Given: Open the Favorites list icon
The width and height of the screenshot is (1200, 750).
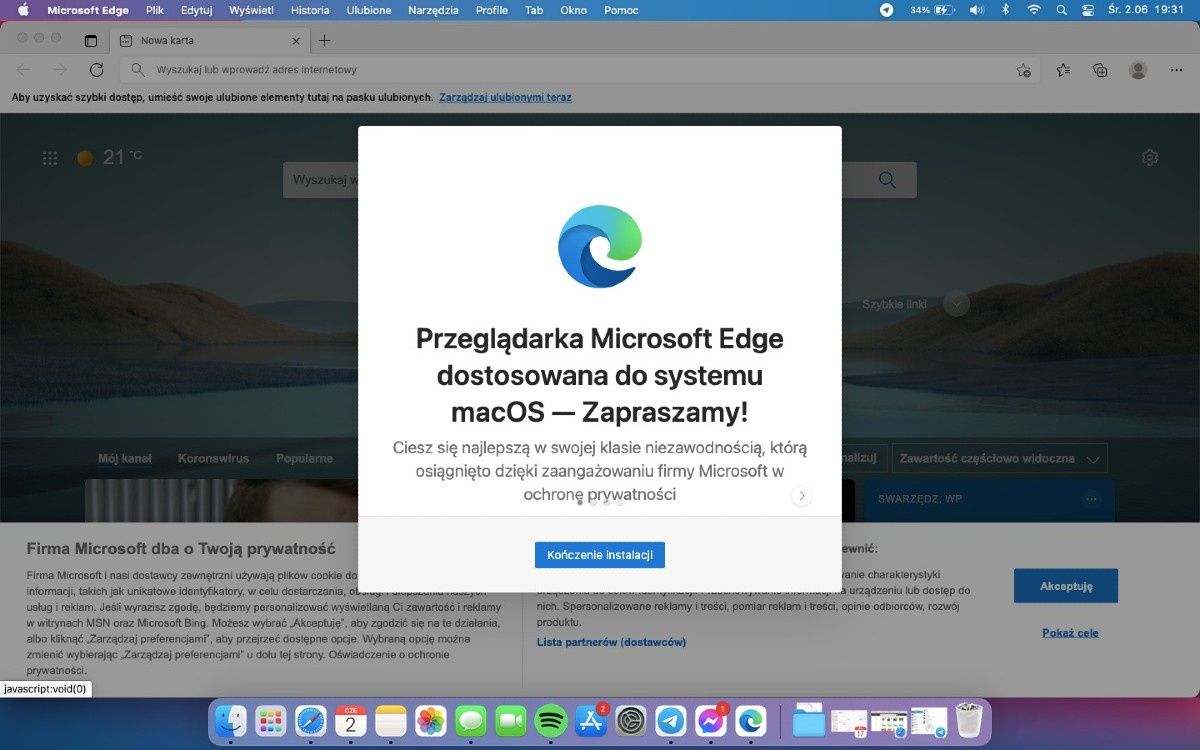Looking at the screenshot, I should tap(1063, 70).
